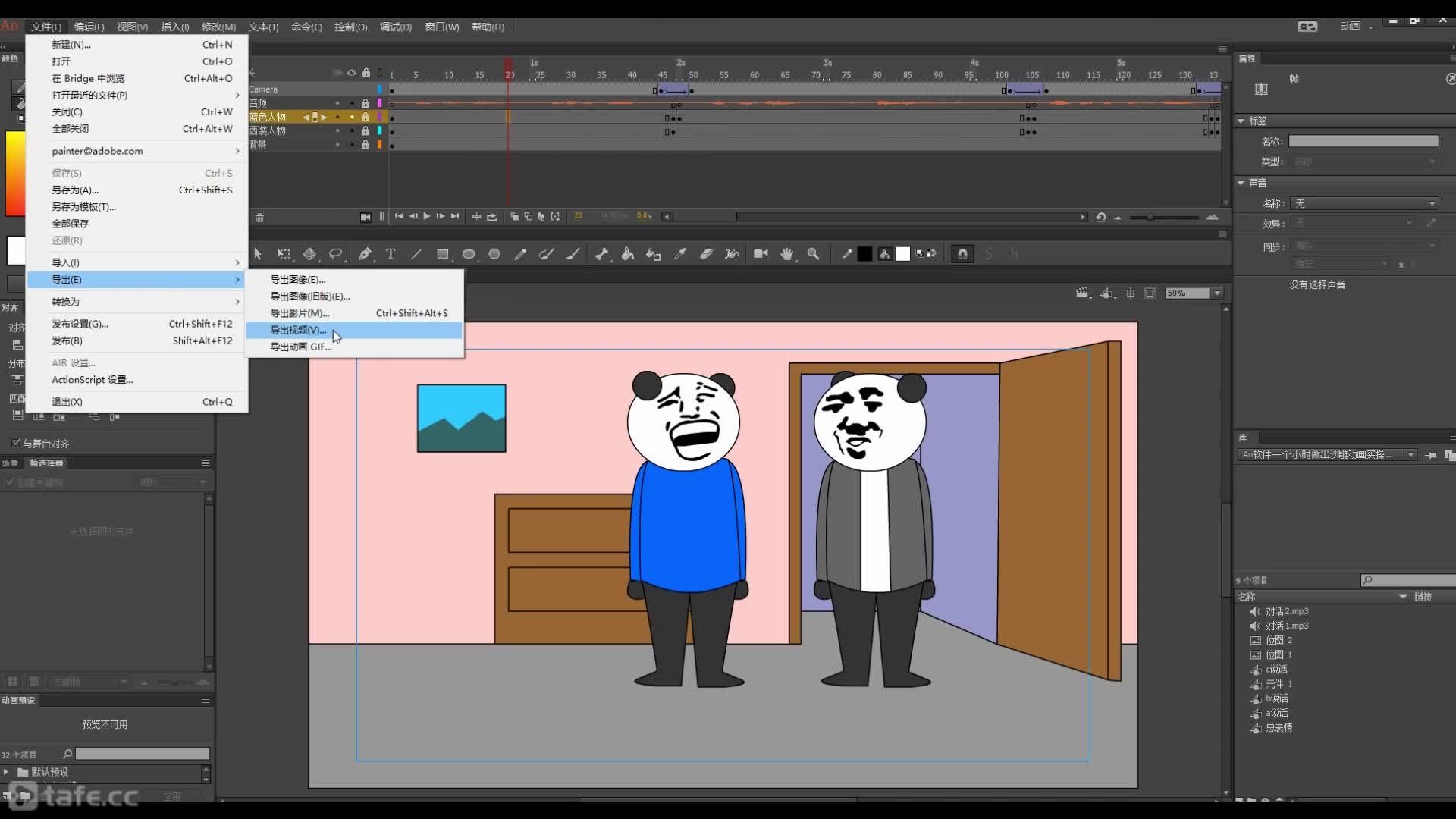This screenshot has width=1456, height=819.
Task: Click 导出视频(V)... menu item
Action: (x=354, y=330)
